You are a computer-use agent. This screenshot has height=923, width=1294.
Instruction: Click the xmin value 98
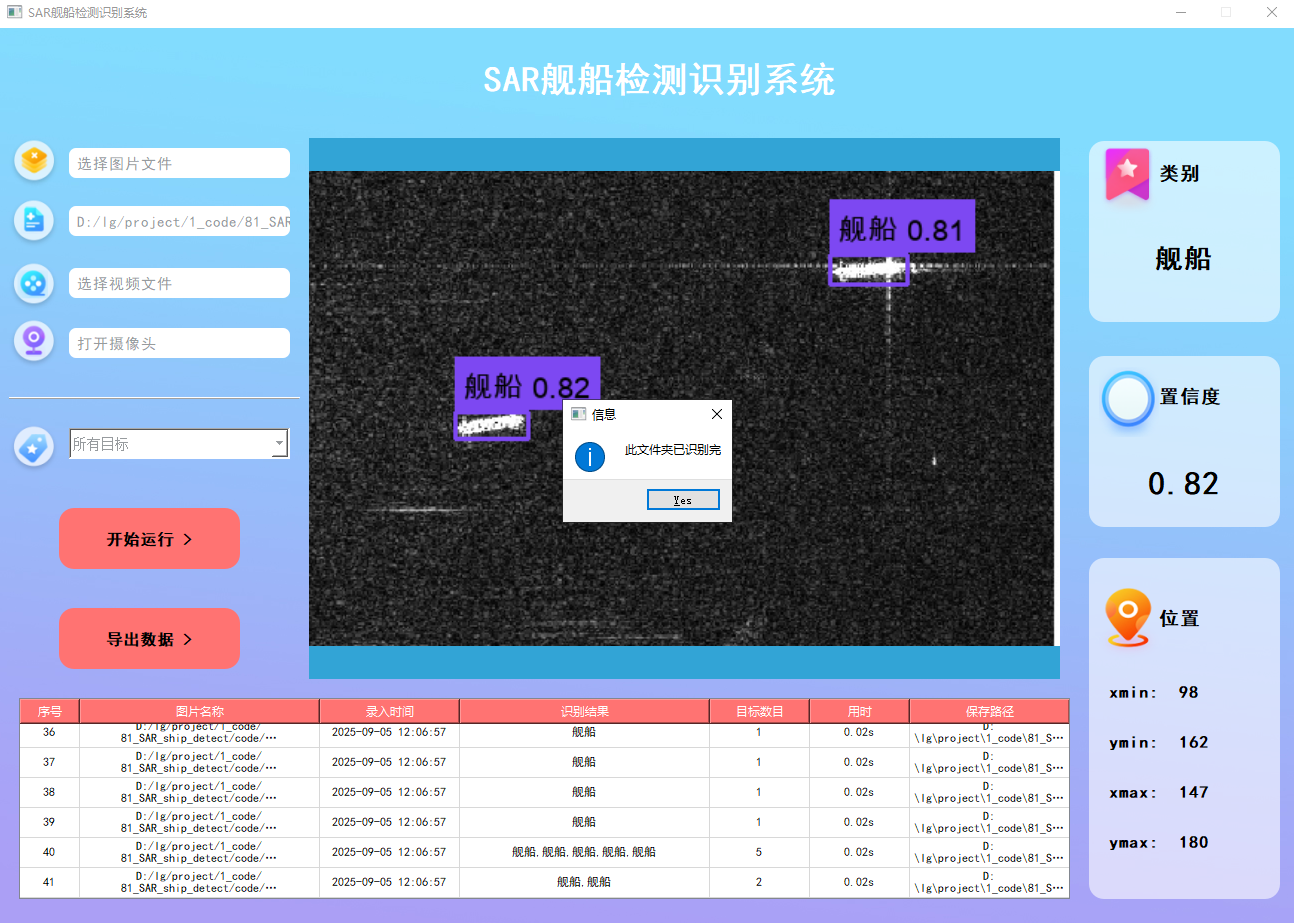1188,692
